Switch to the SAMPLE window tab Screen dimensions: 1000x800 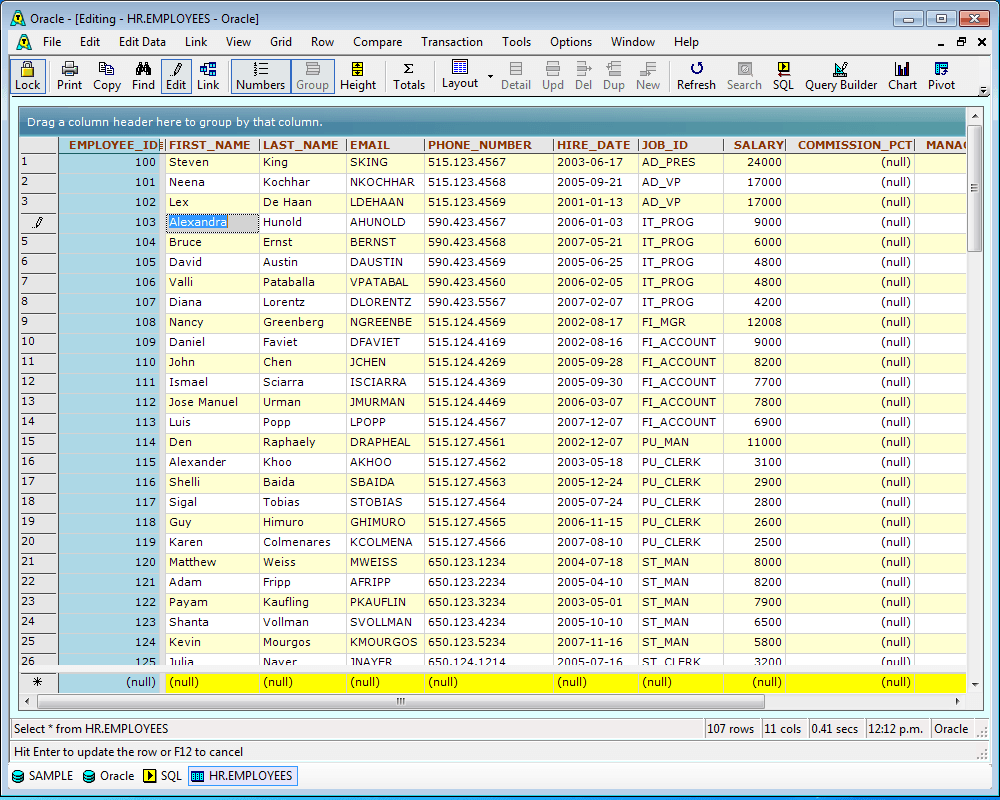(43, 776)
